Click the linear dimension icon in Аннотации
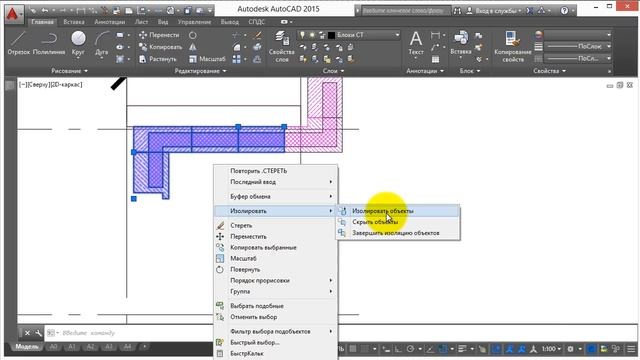This screenshot has height=360, width=640. tap(436, 35)
